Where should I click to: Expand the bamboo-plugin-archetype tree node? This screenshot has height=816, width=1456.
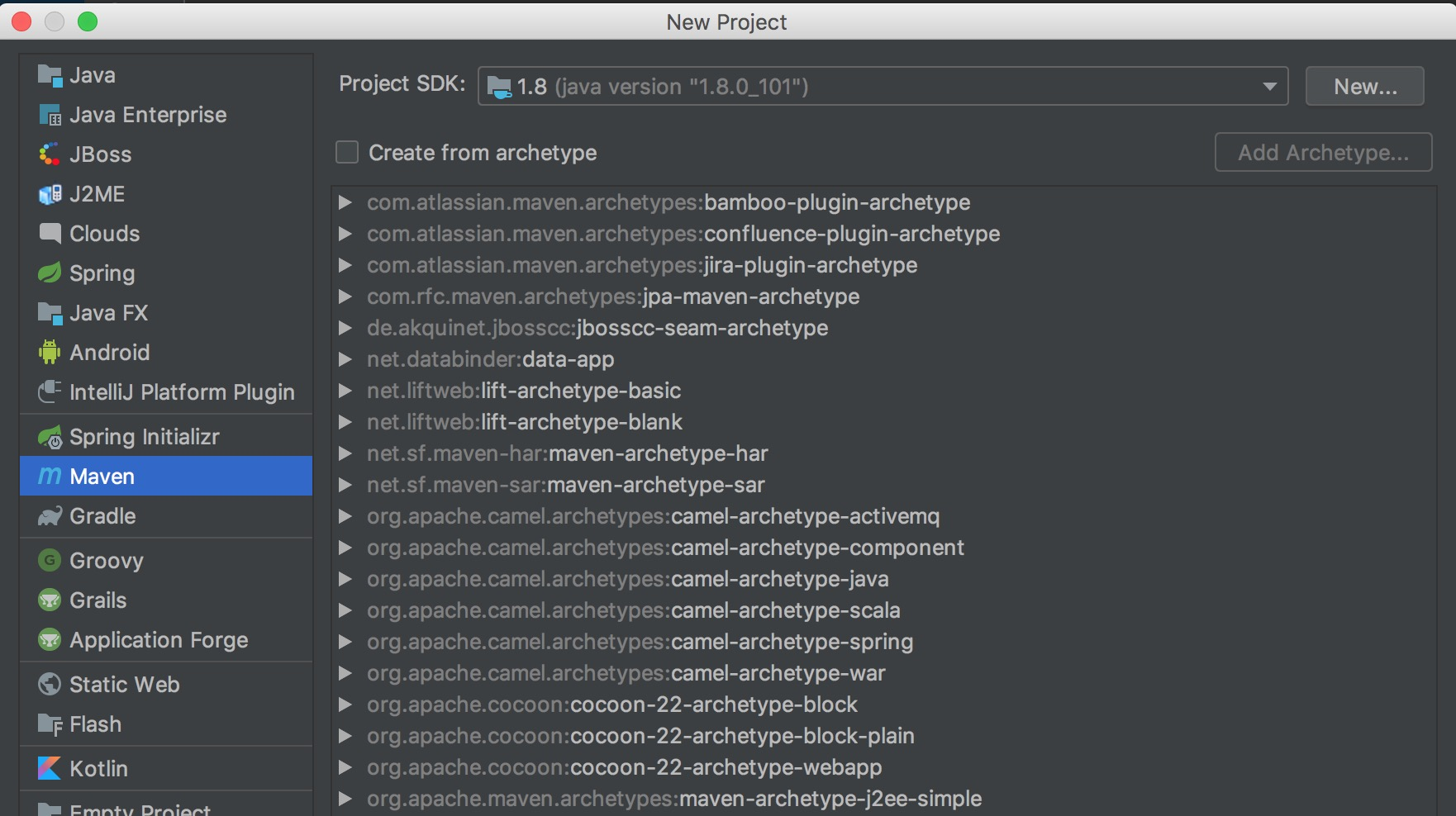[x=345, y=202]
